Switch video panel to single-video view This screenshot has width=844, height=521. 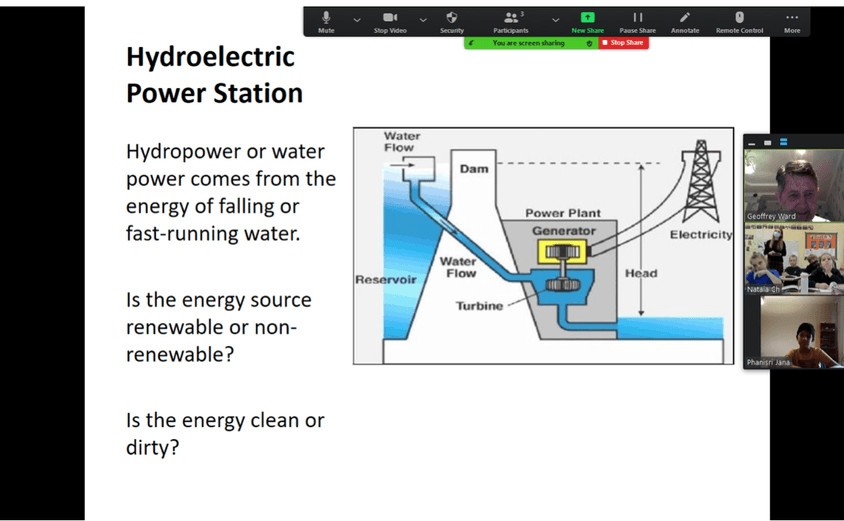pos(768,142)
